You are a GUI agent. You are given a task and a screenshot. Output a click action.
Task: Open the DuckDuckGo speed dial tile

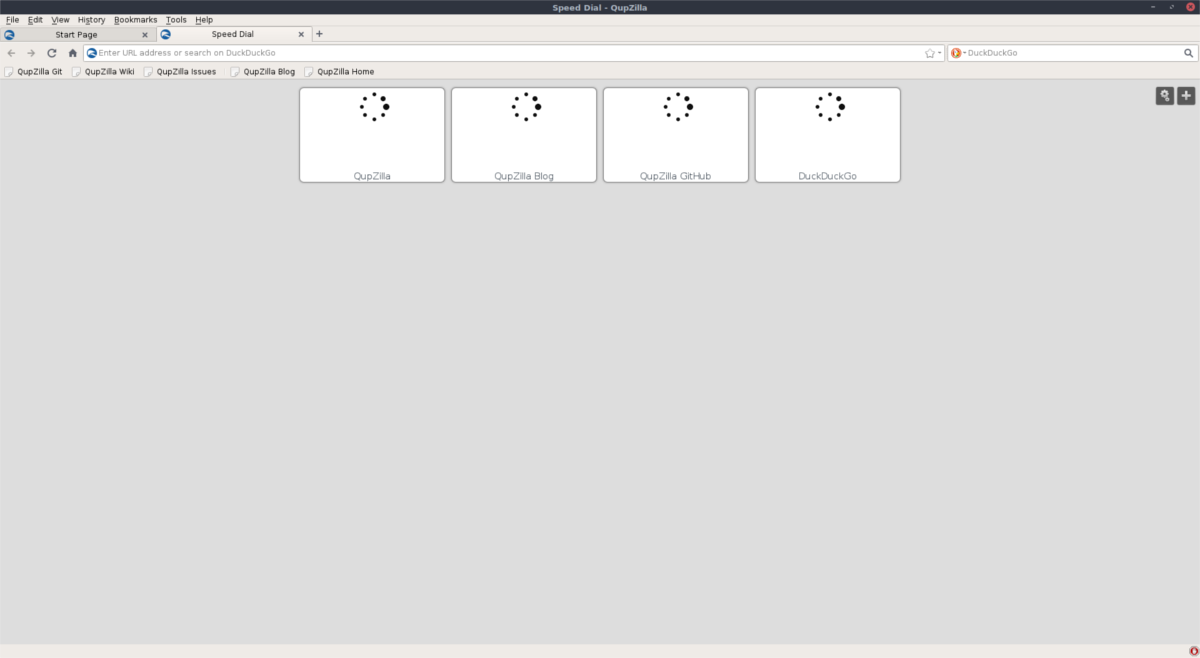point(828,135)
